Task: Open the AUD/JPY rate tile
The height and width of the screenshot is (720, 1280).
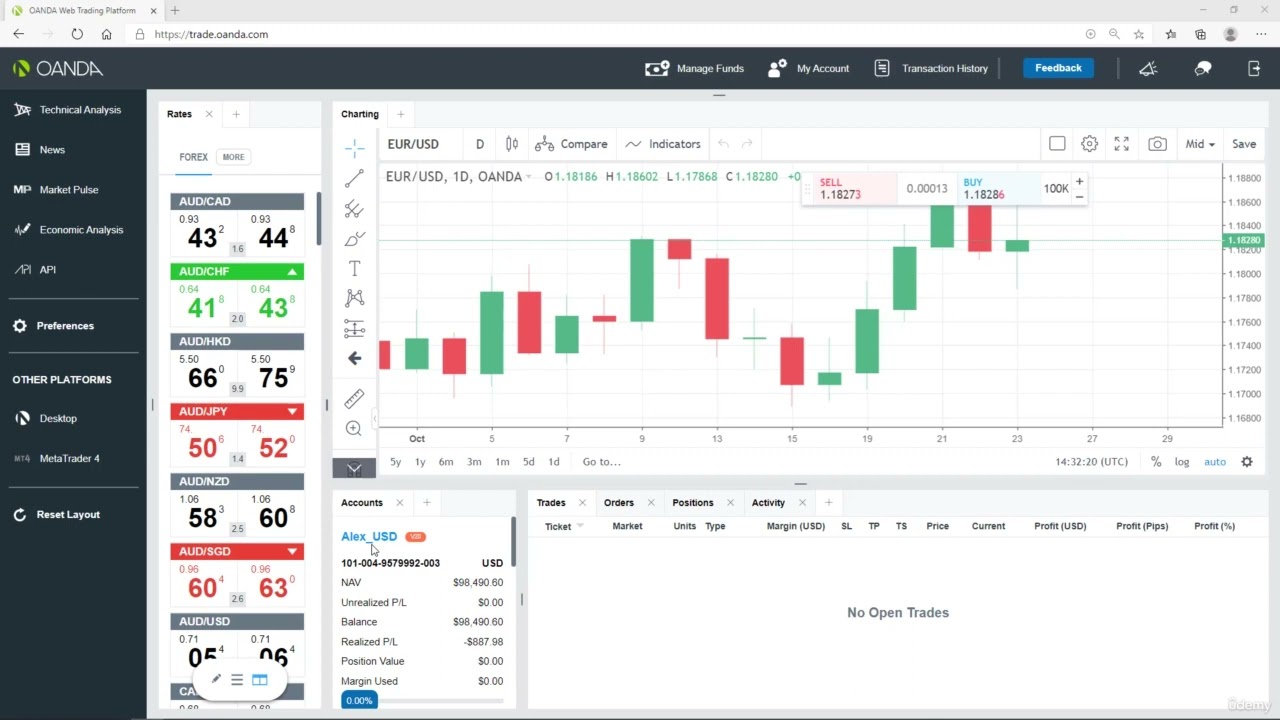Action: (x=237, y=435)
